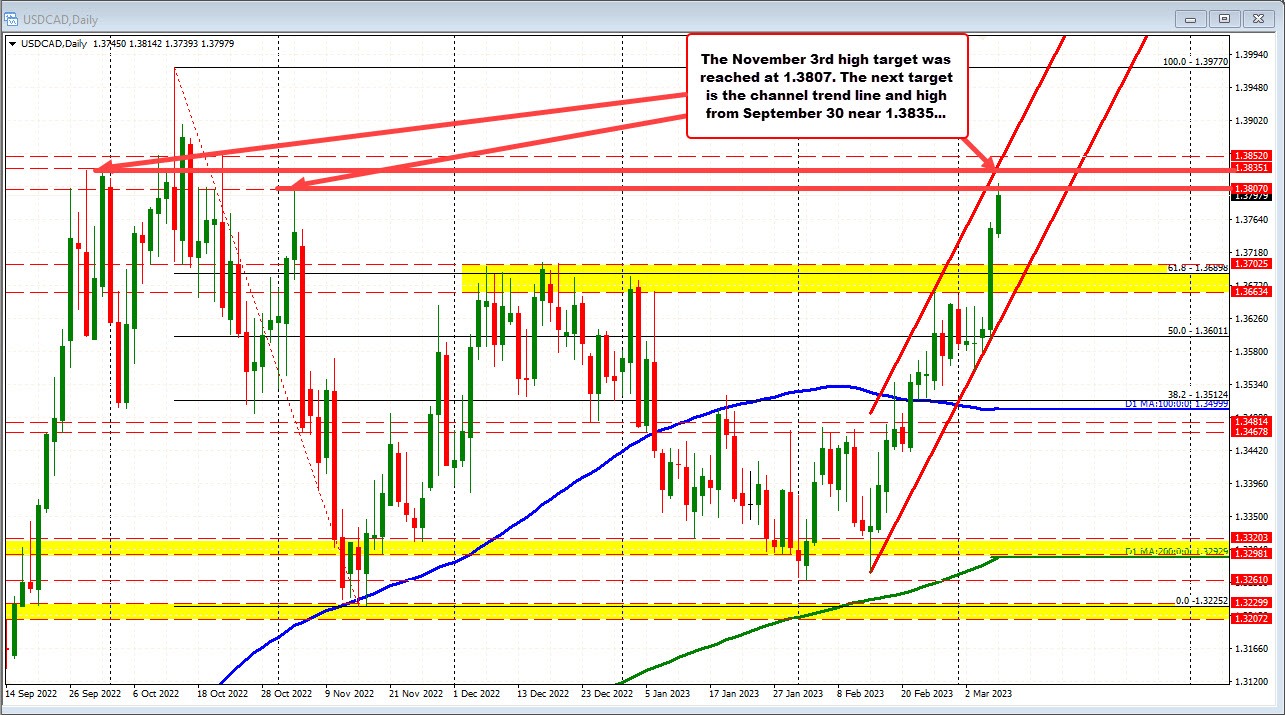
Task: Click the black current price tag 1.37979
Action: coord(1252,197)
